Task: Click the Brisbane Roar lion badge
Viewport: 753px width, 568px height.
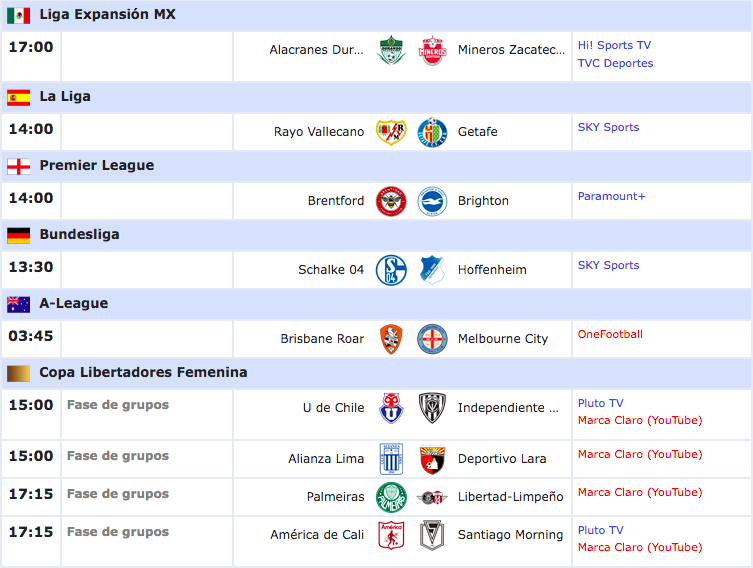Action: coord(391,339)
